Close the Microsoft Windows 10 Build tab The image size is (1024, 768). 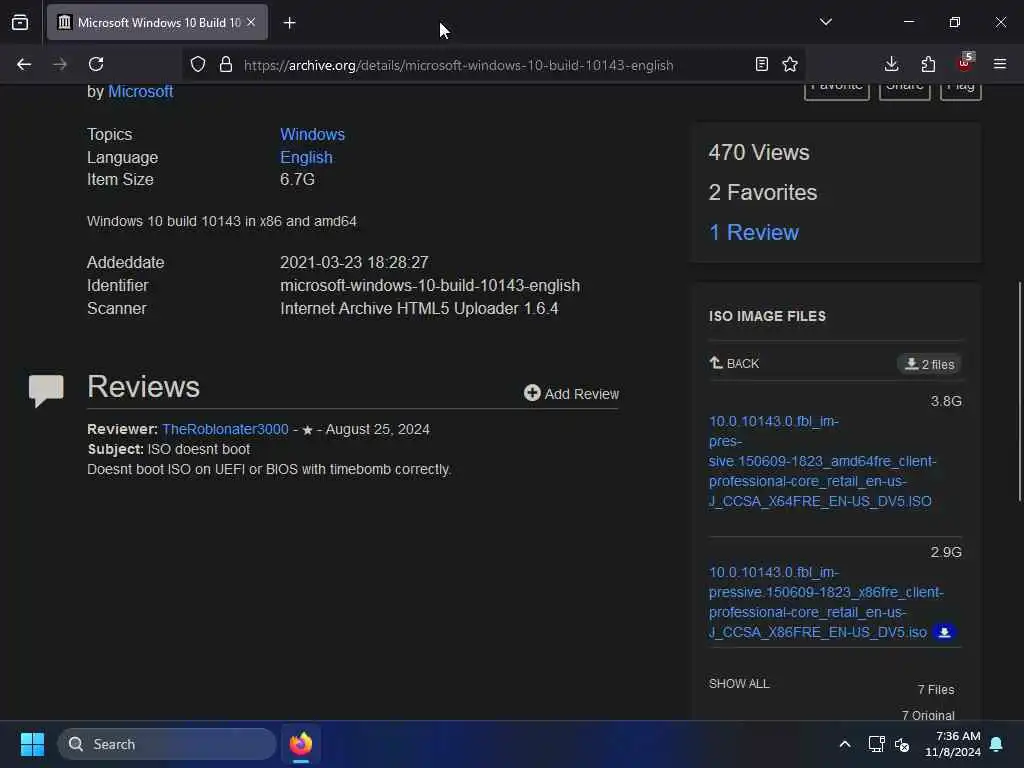coord(251,22)
